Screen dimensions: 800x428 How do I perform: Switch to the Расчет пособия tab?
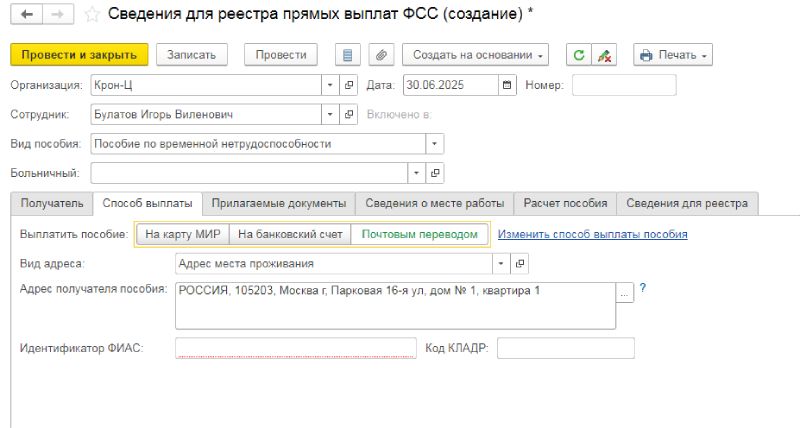click(x=565, y=203)
